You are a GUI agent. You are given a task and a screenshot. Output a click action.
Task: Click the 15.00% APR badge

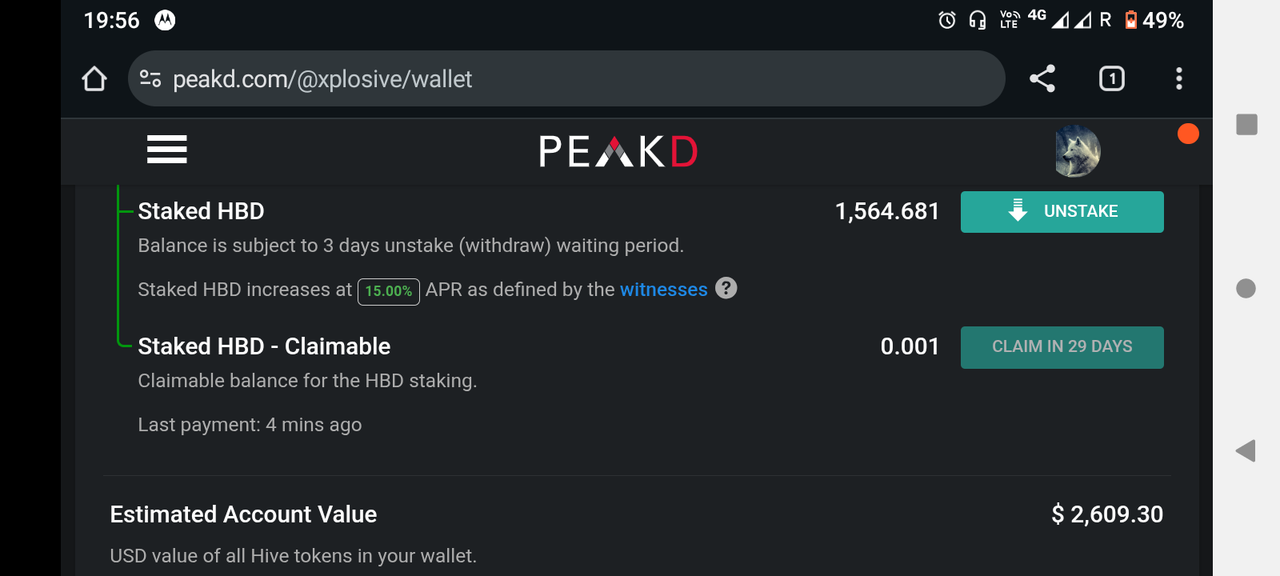[389, 291]
